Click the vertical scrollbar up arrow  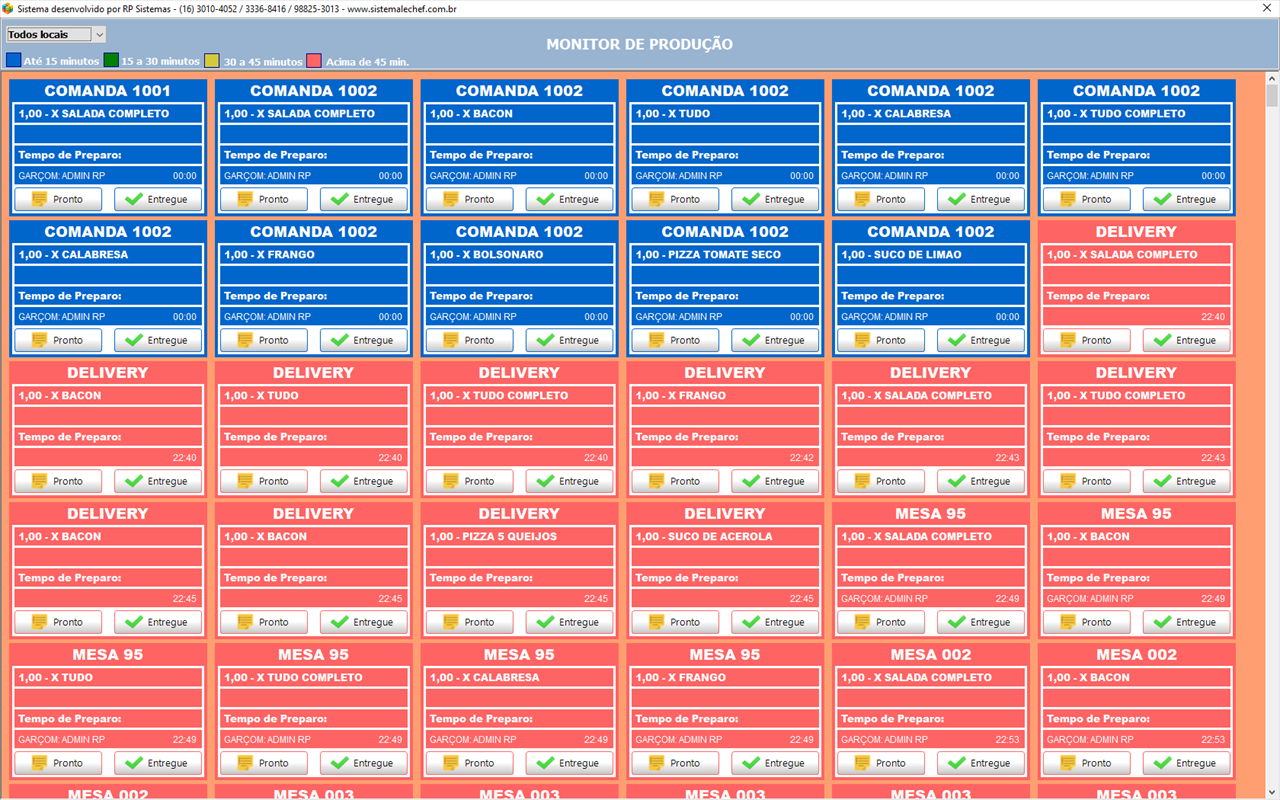point(1271,79)
